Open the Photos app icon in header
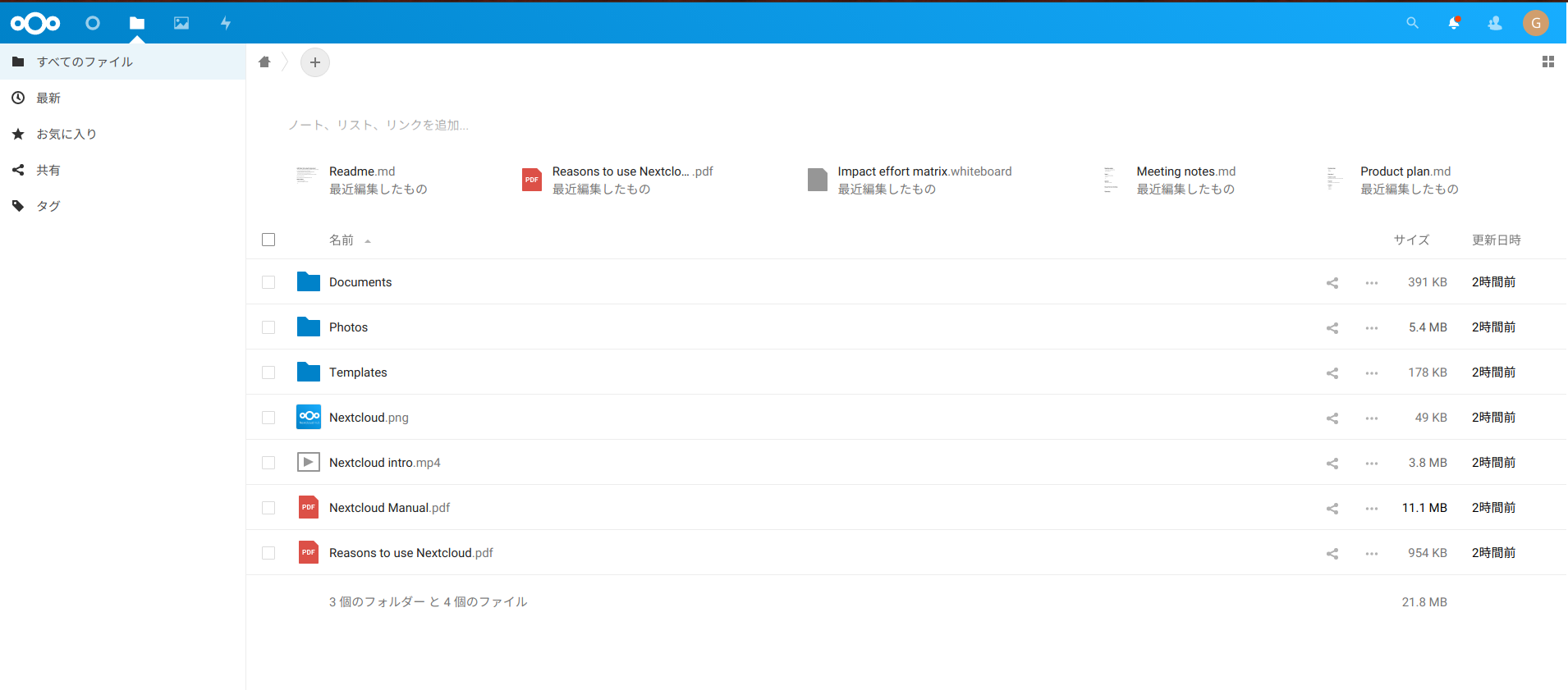This screenshot has height=690, width=1568. click(x=181, y=23)
